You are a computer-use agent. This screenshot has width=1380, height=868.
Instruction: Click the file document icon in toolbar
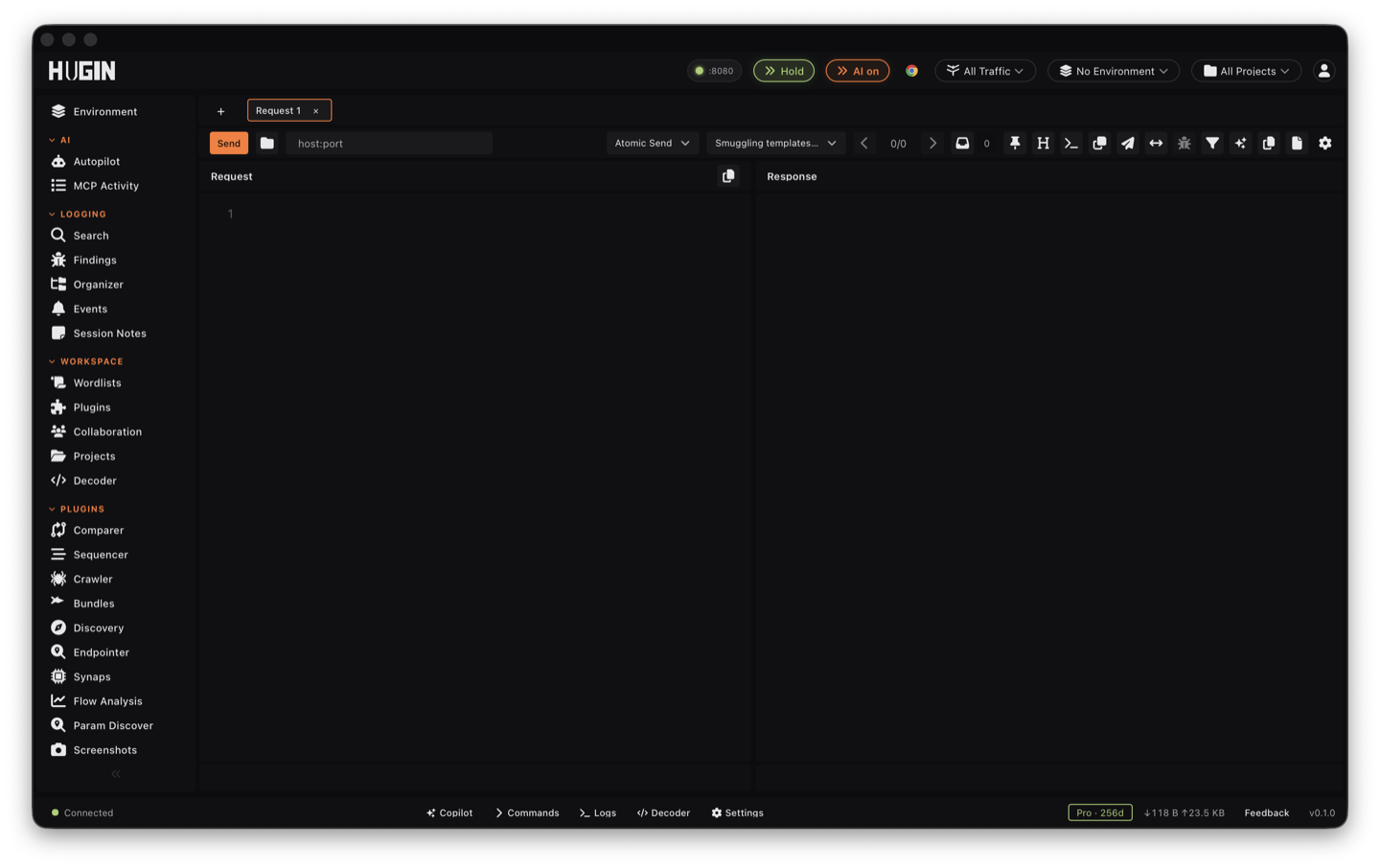pyautogui.click(x=1297, y=143)
